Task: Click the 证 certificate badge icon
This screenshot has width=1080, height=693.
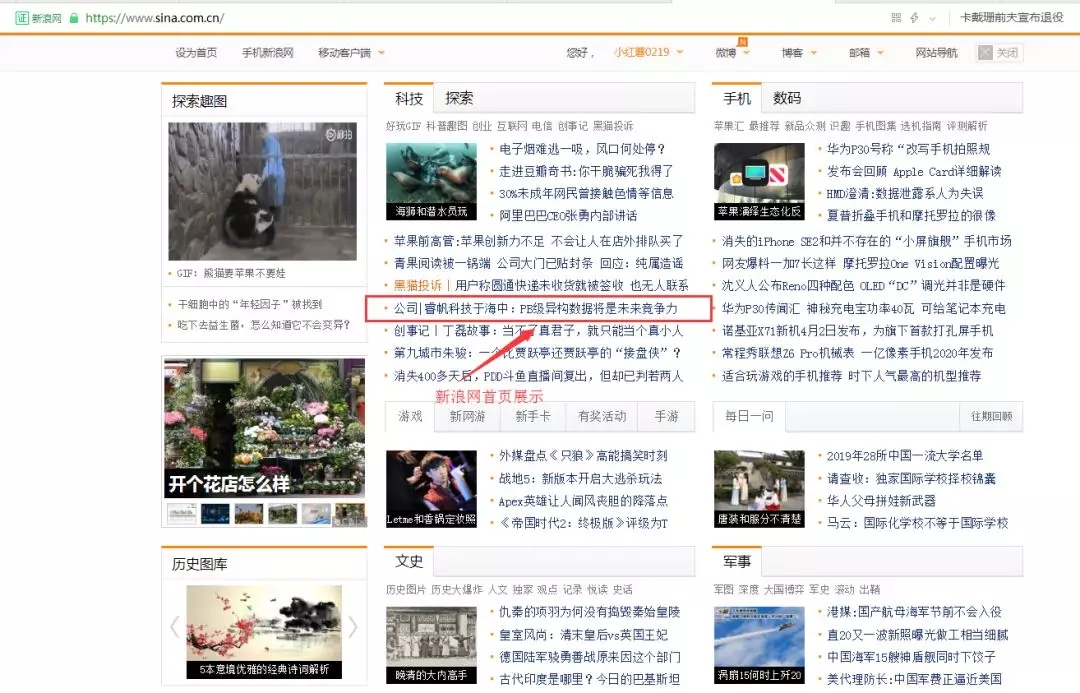Action: 21,18
